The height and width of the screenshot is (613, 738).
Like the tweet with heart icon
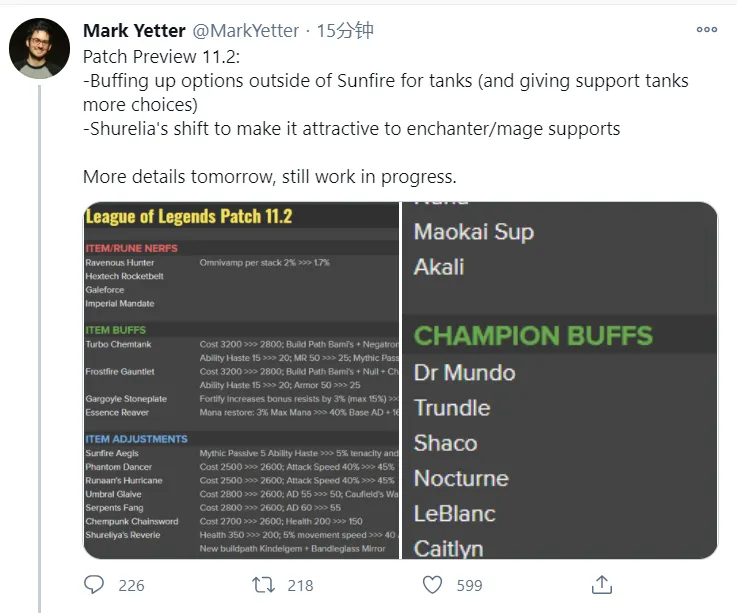click(x=432, y=585)
